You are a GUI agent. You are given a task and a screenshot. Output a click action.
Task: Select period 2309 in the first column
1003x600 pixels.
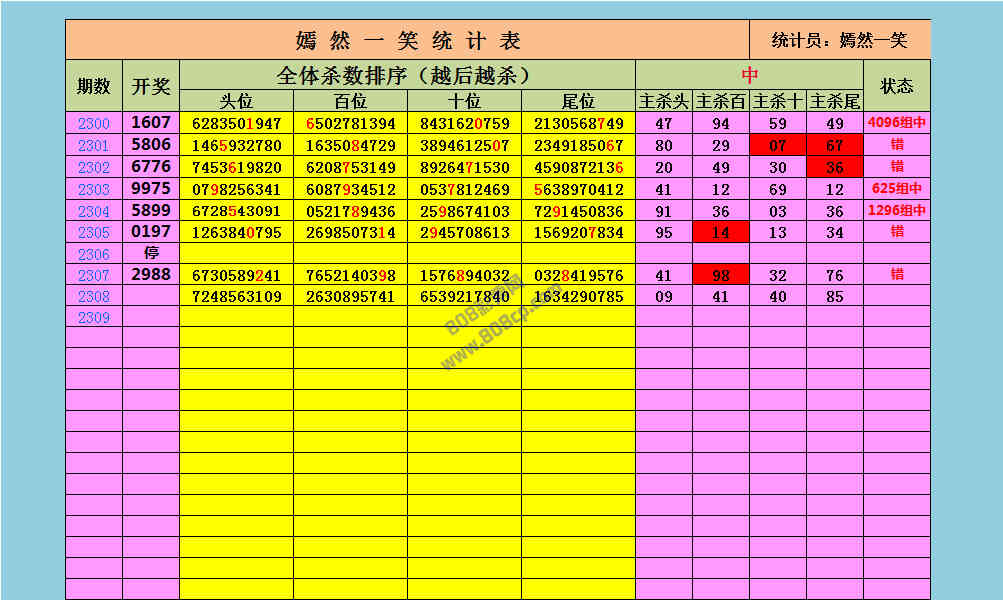click(94, 318)
